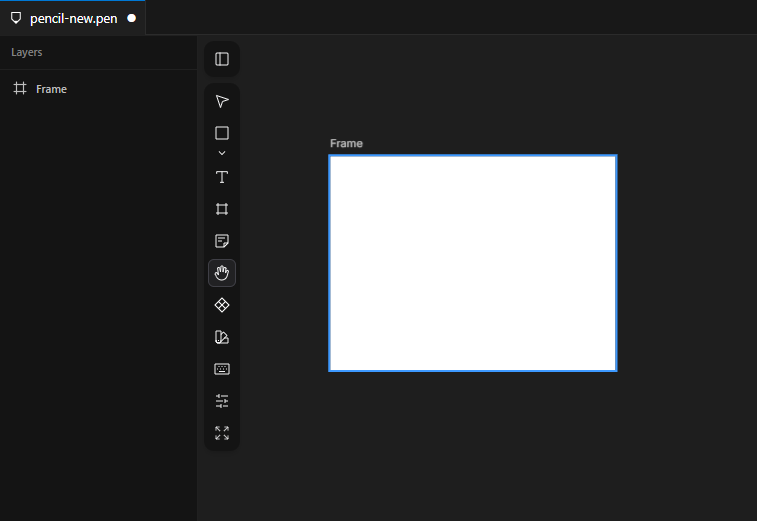Click the Frame layer's grid icon
The image size is (757, 521).
(19, 89)
